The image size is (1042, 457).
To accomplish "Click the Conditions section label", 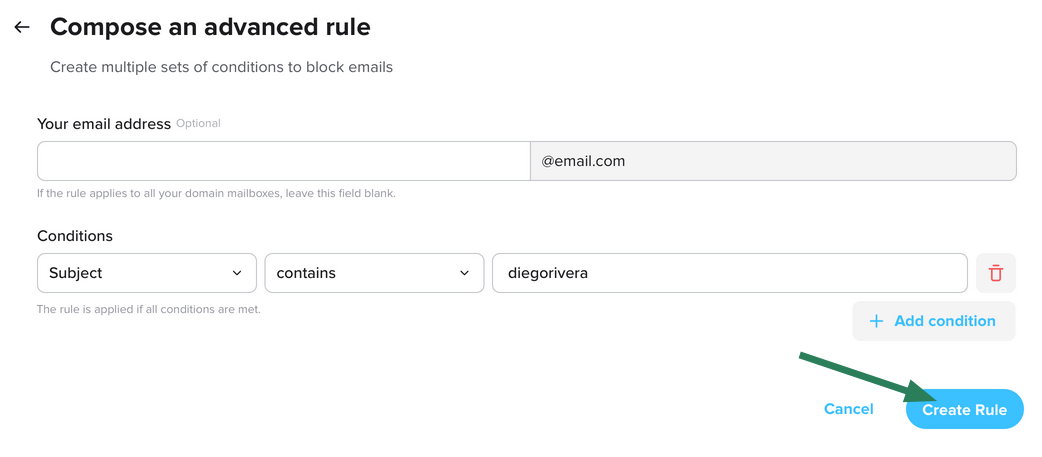I will (75, 236).
